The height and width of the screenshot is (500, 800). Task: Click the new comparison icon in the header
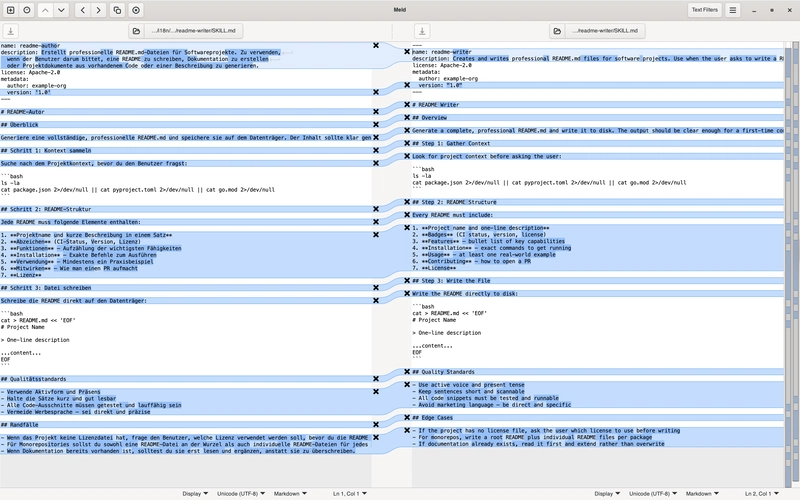9,10
